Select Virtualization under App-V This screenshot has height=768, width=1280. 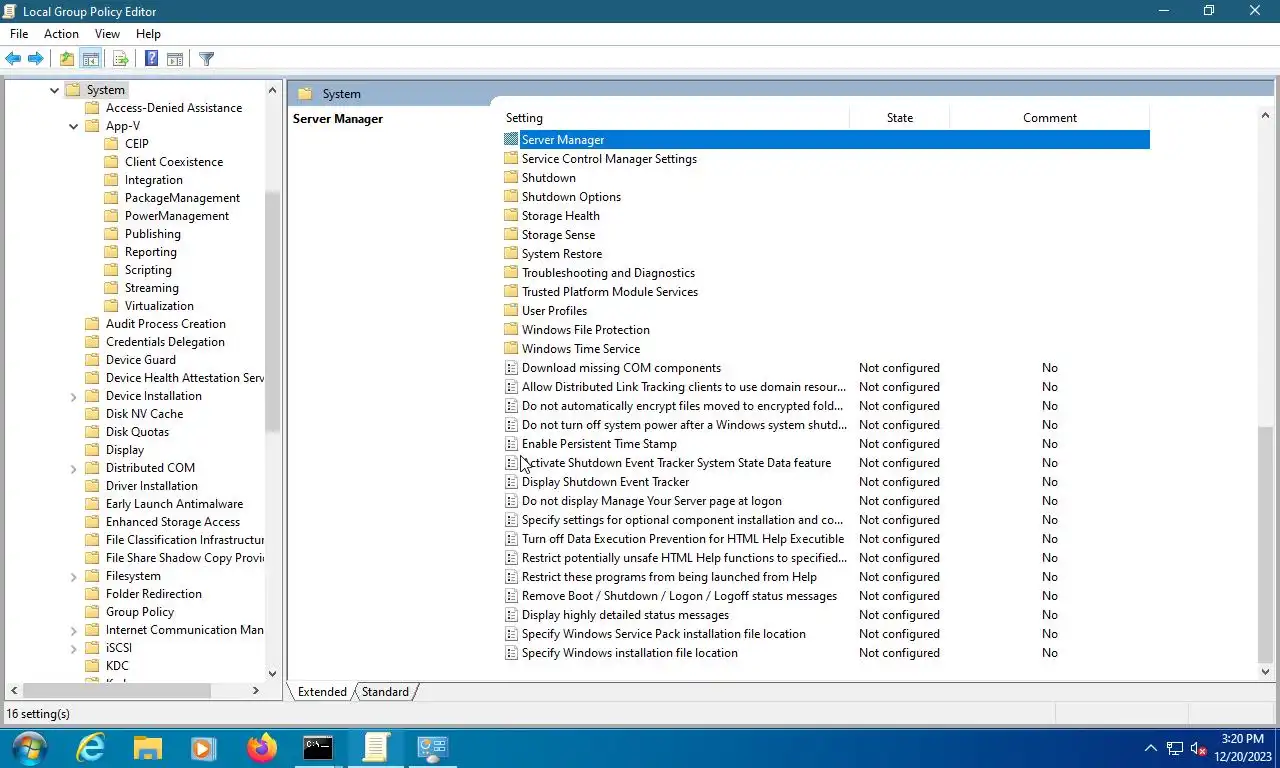tap(159, 306)
